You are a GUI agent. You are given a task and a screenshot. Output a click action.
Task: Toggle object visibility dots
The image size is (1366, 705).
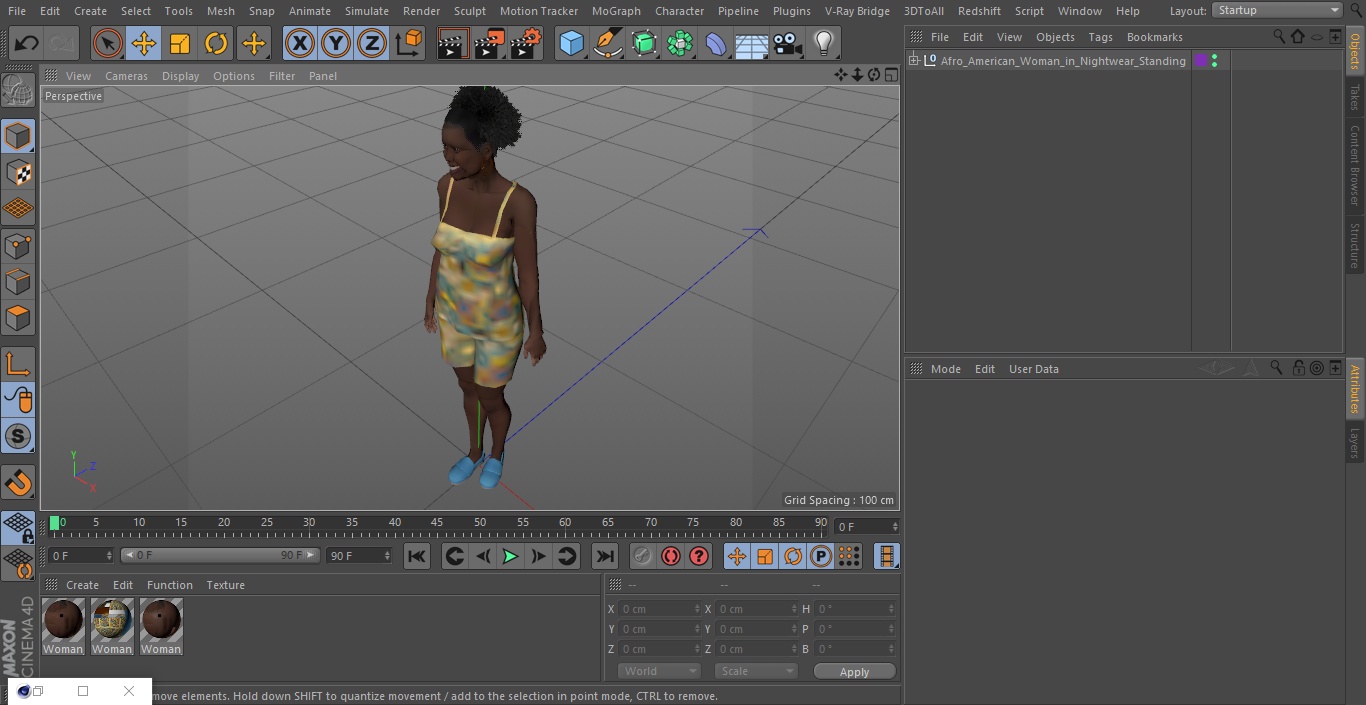[1214, 61]
